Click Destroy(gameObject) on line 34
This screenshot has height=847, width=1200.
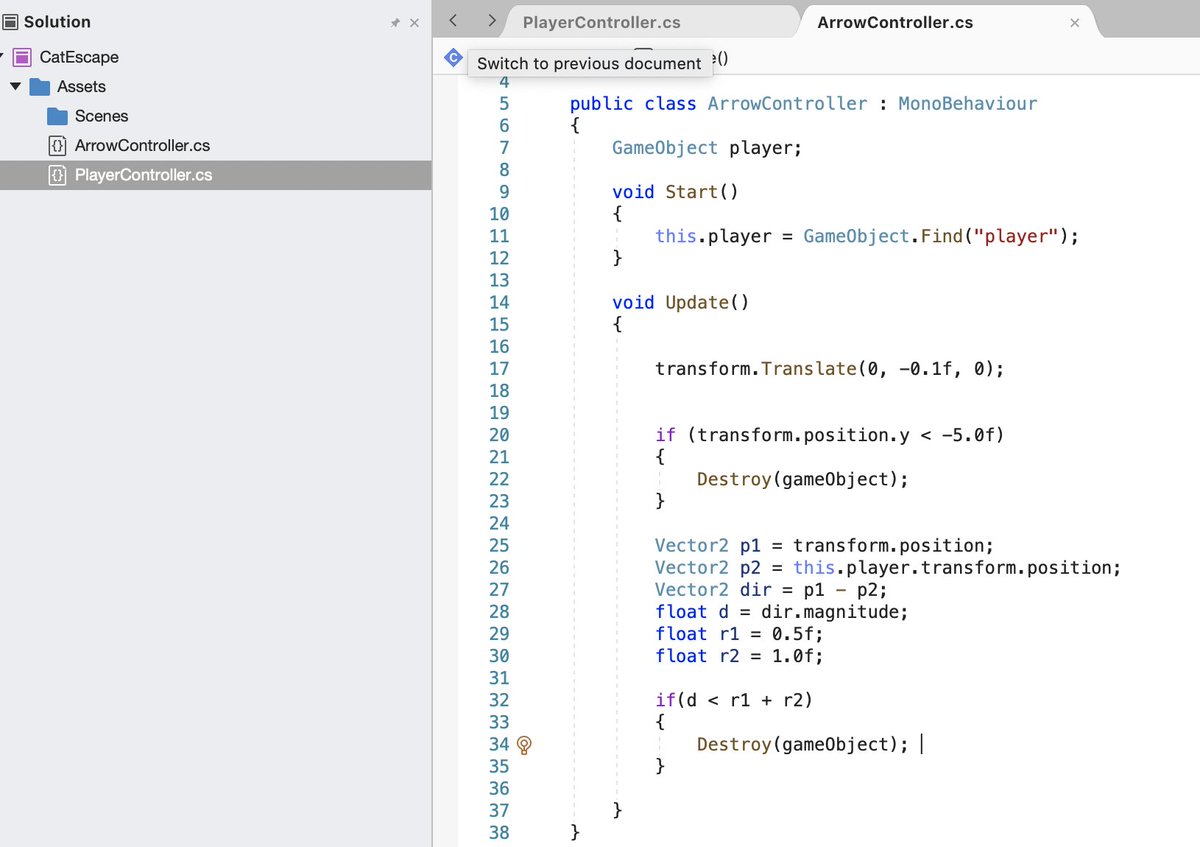pyautogui.click(x=802, y=744)
